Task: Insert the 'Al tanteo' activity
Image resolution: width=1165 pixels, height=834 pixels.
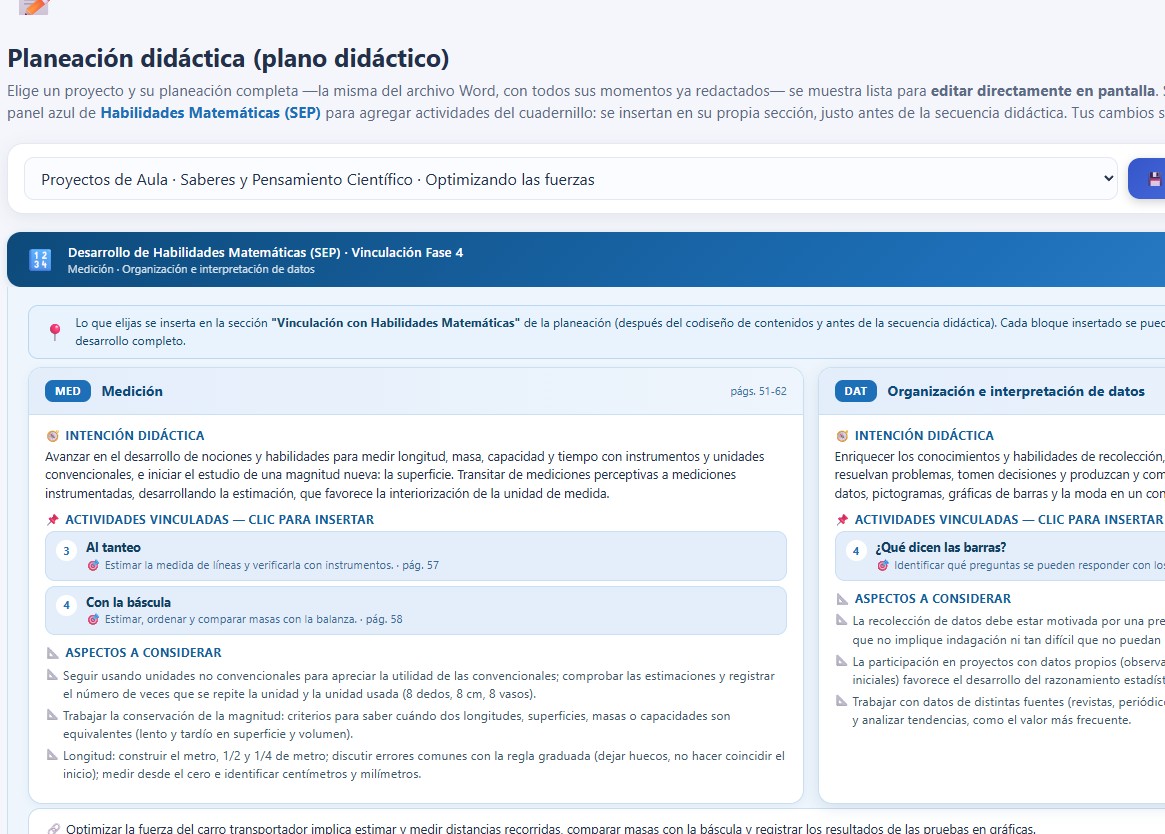Action: pos(415,556)
